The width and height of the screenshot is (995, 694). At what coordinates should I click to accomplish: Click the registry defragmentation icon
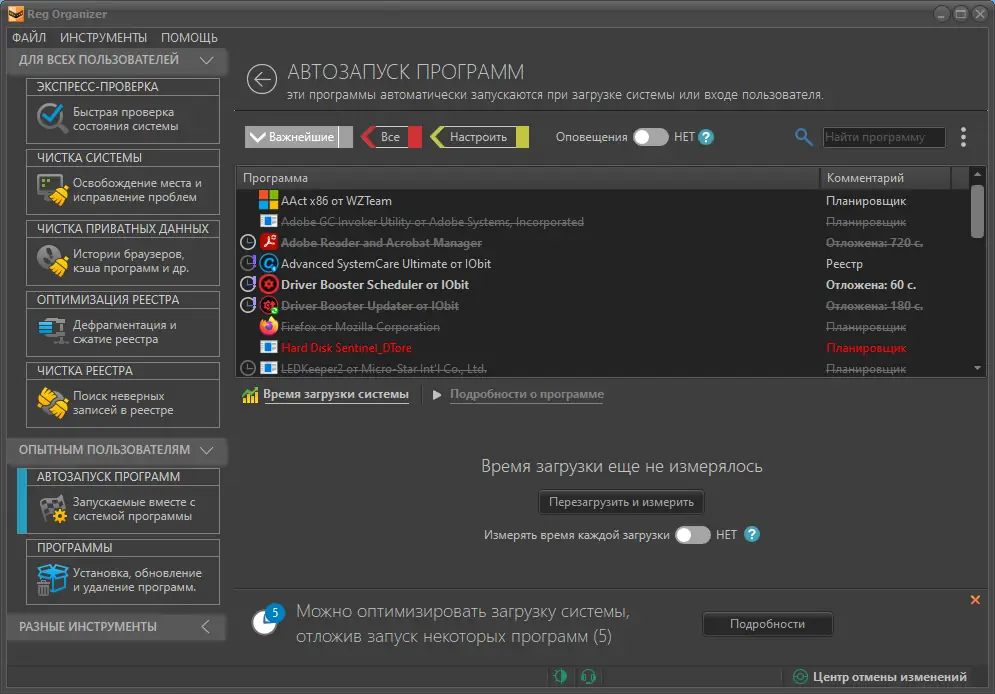52,331
